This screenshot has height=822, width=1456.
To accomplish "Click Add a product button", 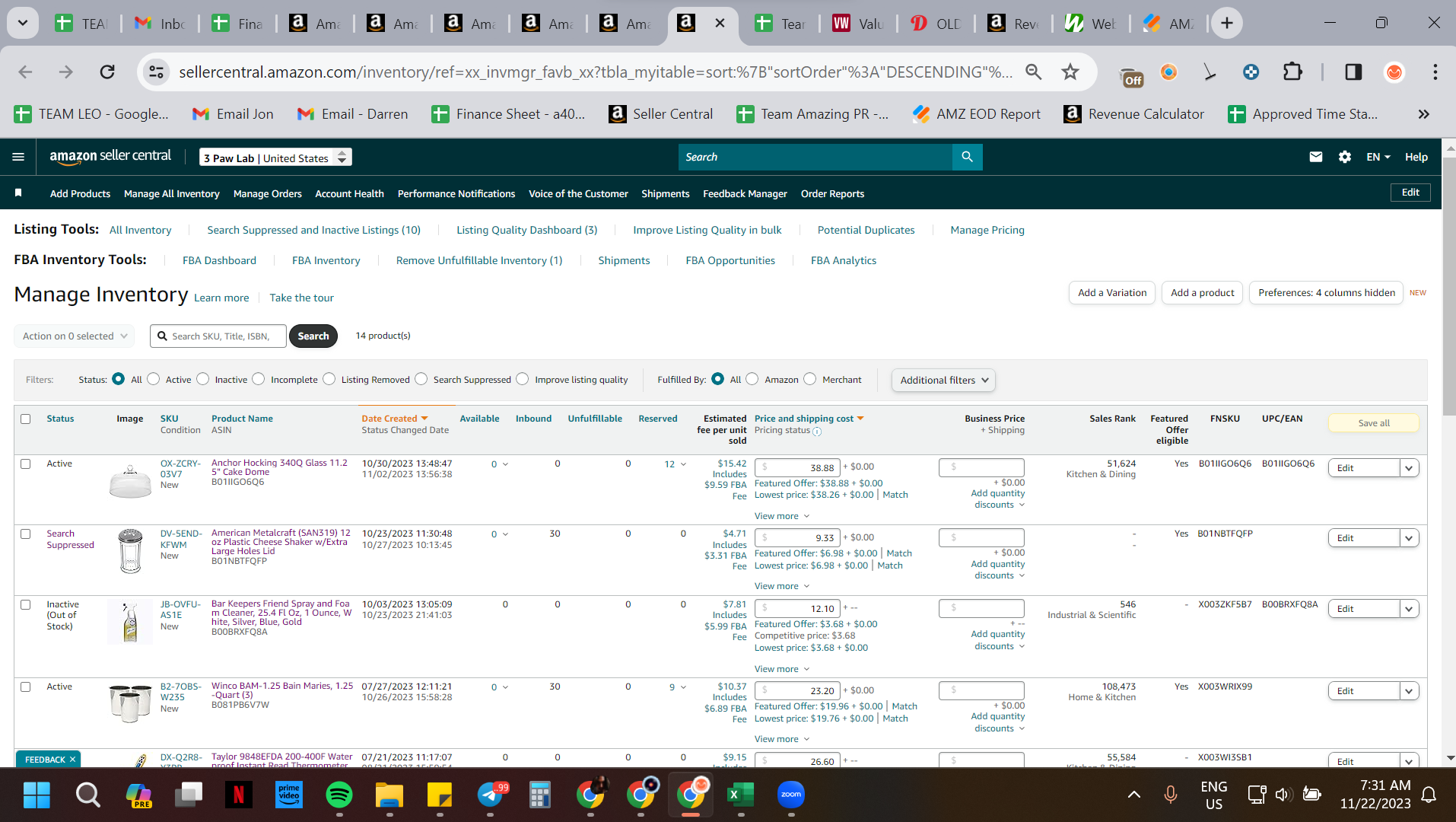I will tap(1202, 293).
